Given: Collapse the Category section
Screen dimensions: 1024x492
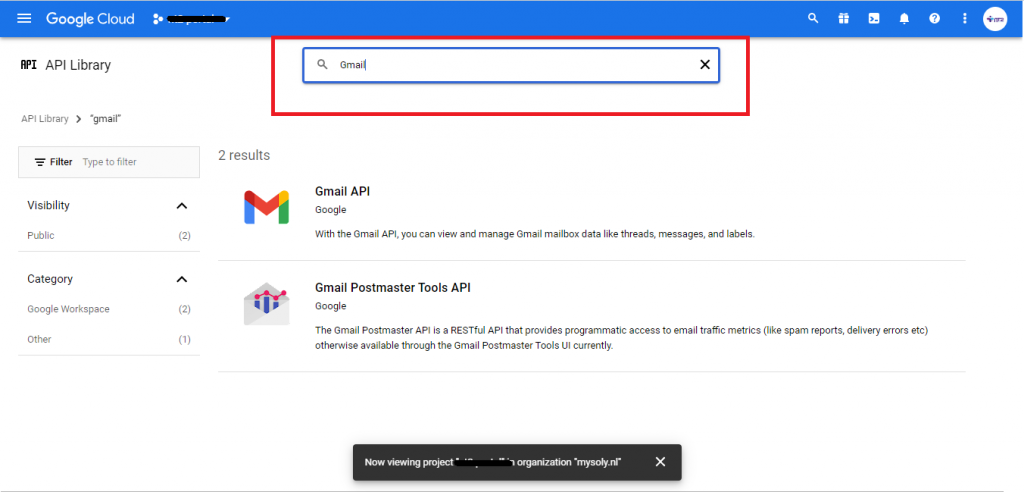Looking at the screenshot, I should [x=182, y=279].
